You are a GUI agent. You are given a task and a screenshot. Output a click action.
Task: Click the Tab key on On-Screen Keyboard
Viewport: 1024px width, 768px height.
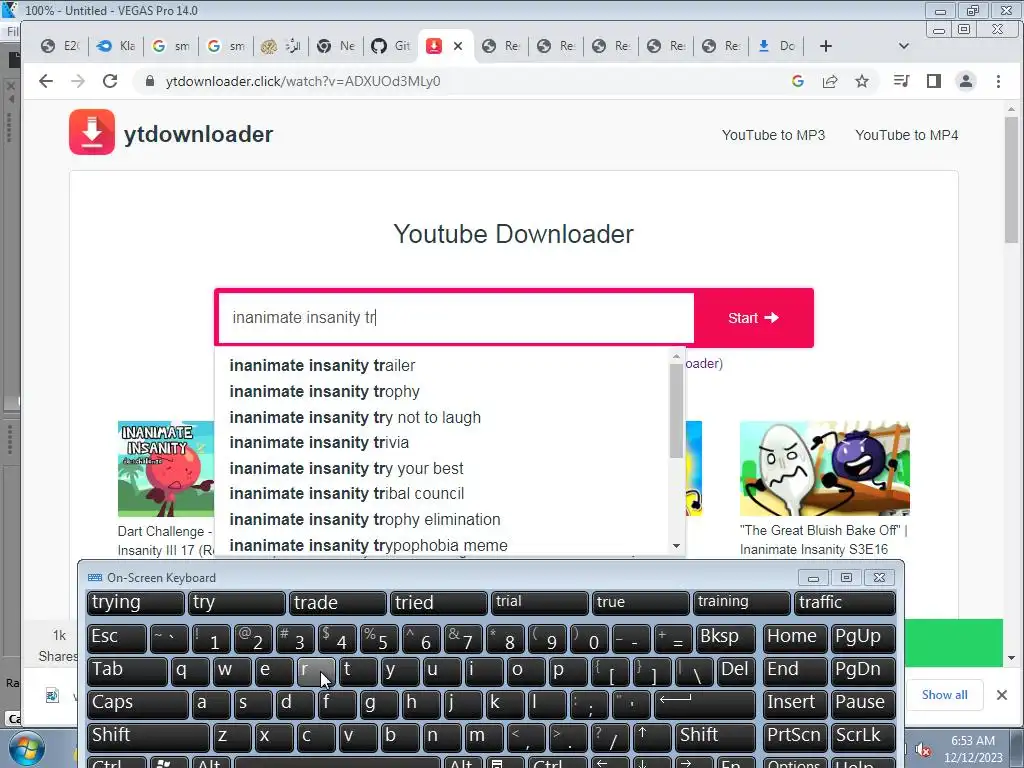click(127, 671)
